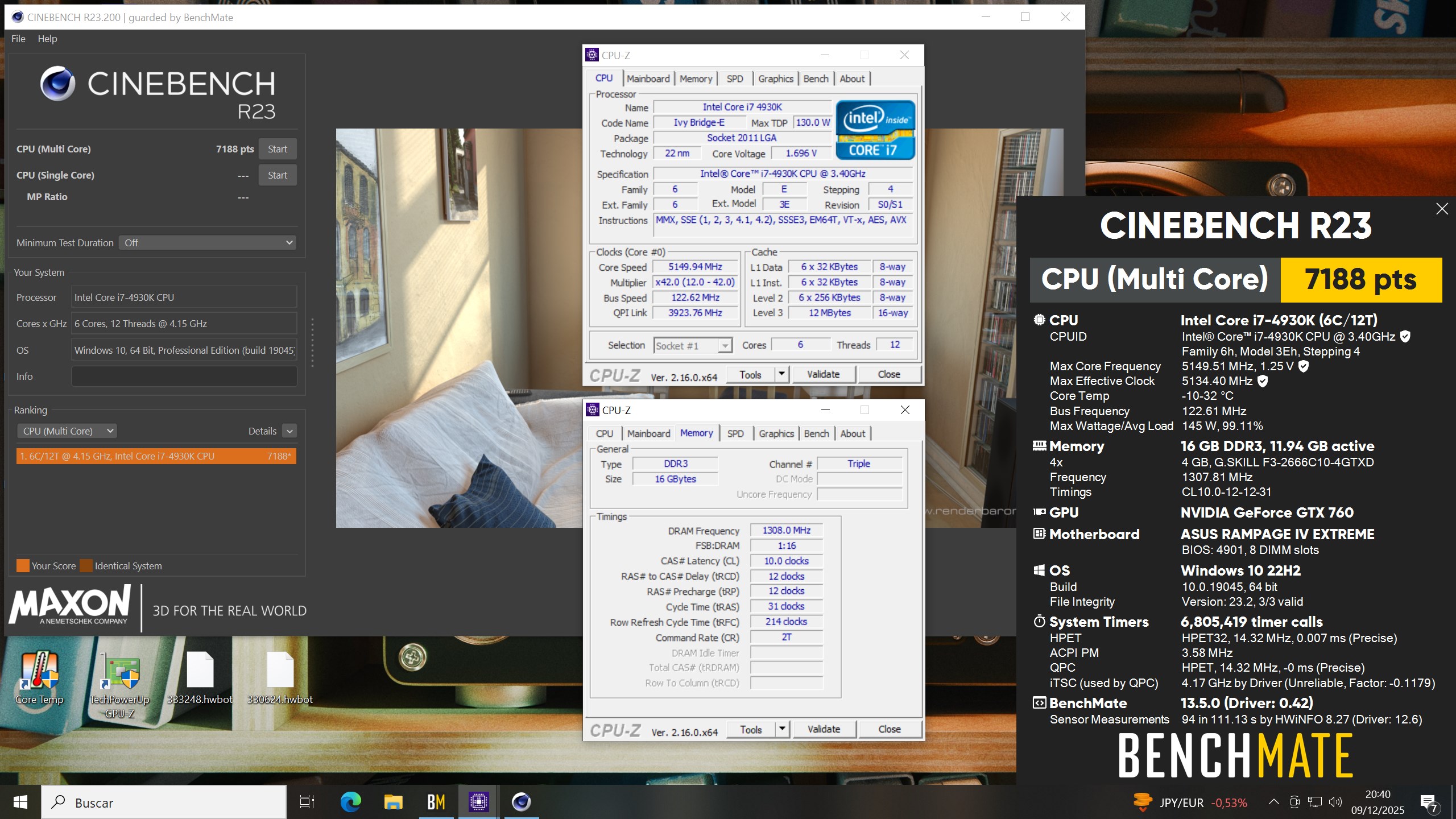
Task: Click Cinebench icon in taskbar
Action: click(521, 803)
